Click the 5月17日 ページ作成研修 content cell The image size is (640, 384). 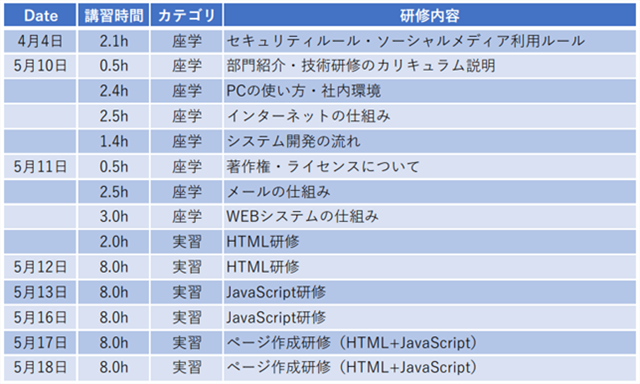click(430, 342)
